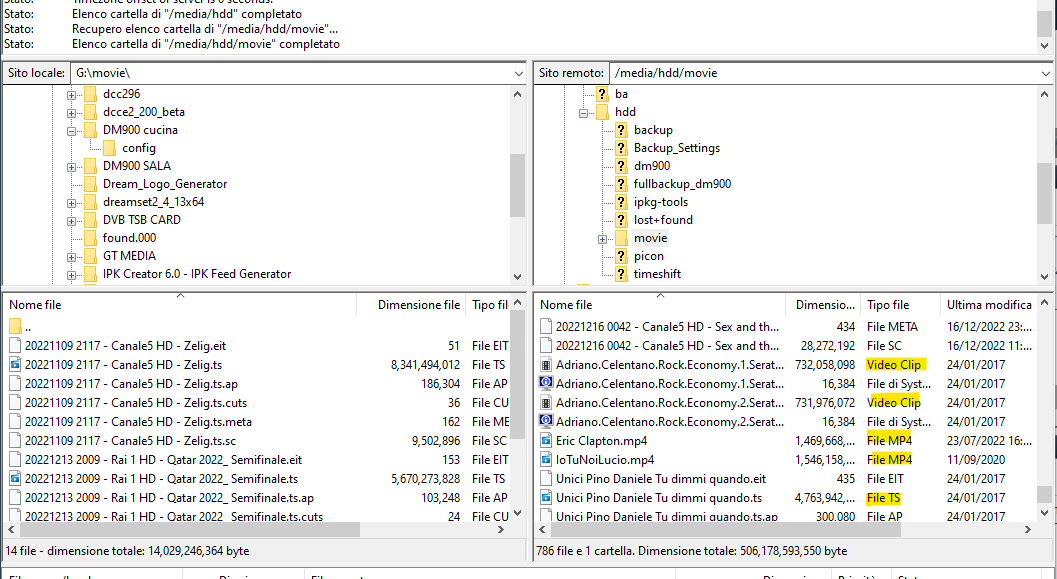1057x579 pixels.
Task: Select the Sex and th... File META row
Action: pos(786,327)
